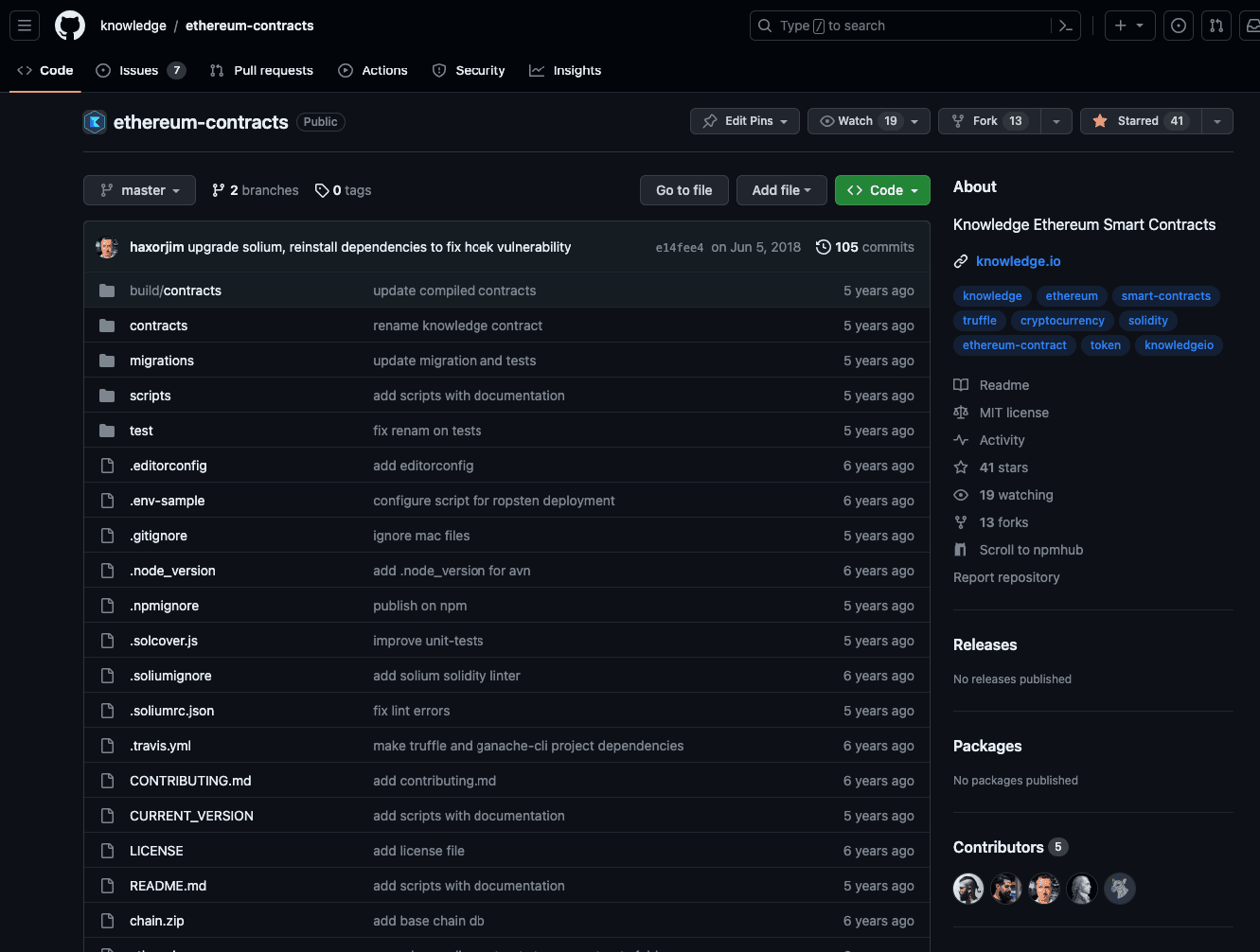1260x952 pixels.
Task: Open the command palette icon in search
Action: point(1065,26)
